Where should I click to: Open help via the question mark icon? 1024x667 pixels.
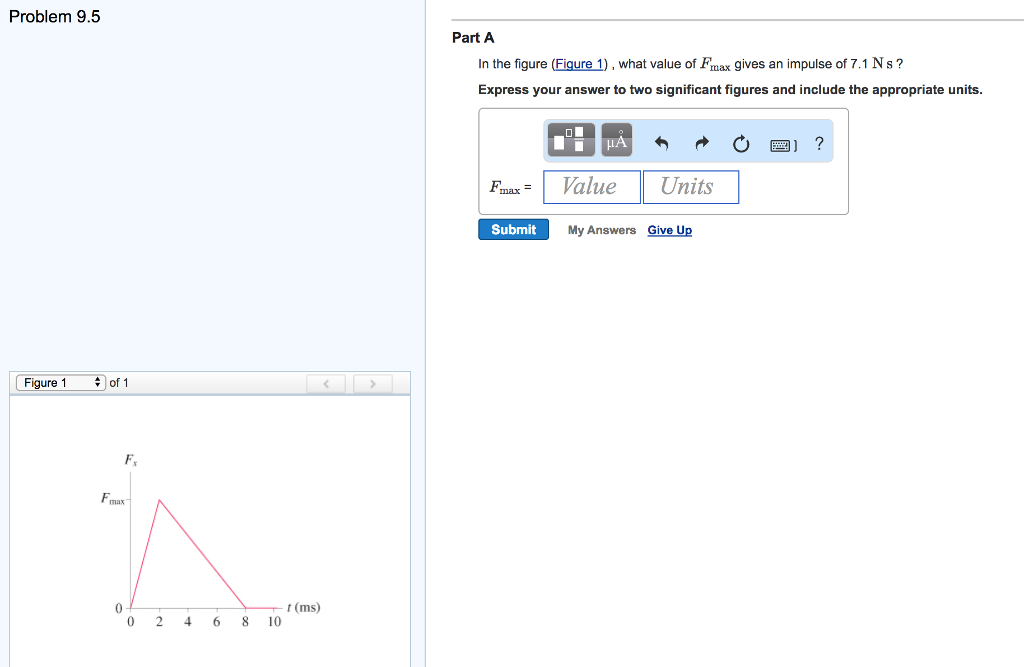(x=818, y=142)
